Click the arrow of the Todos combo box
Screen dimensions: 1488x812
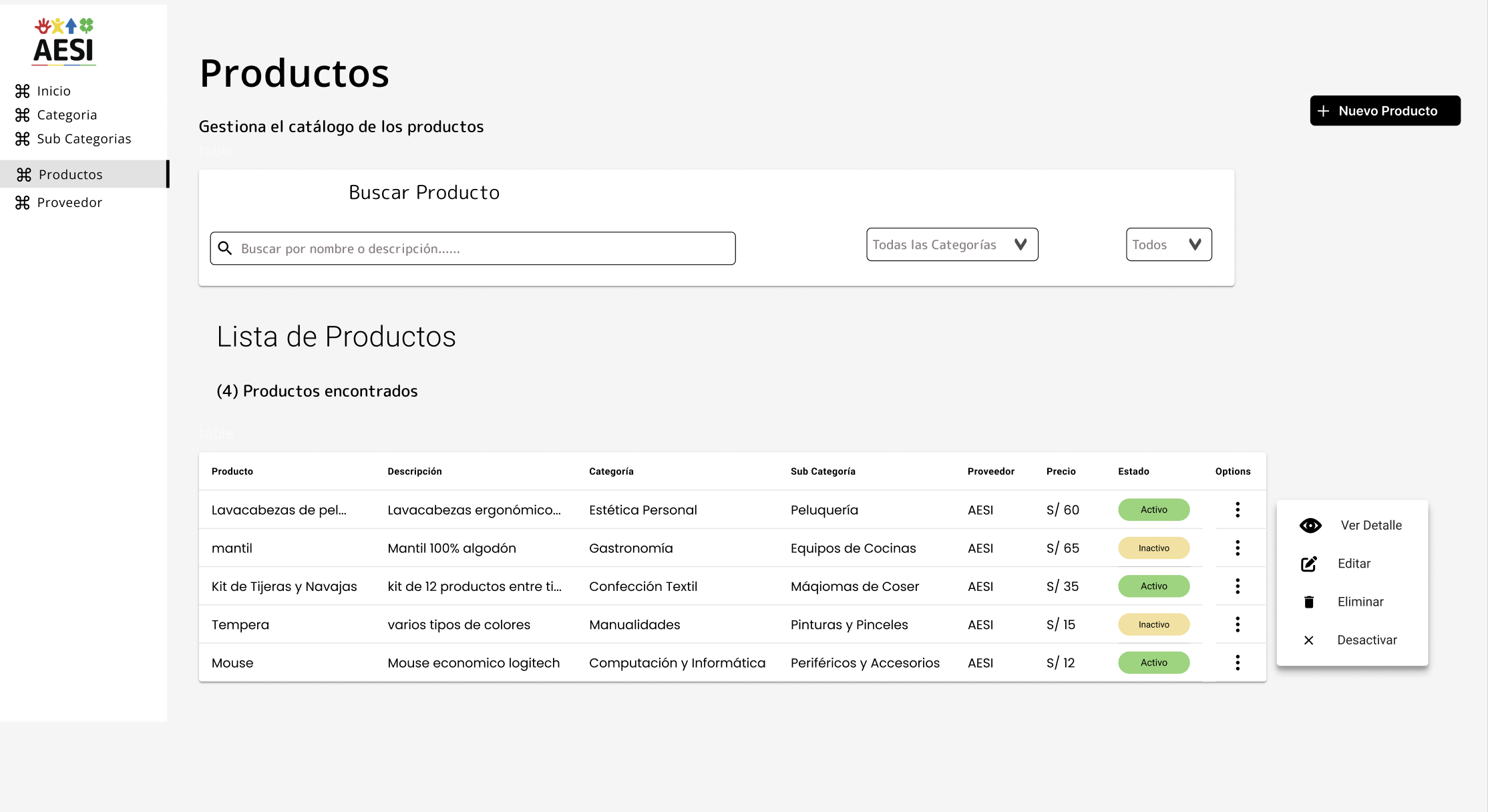click(1195, 244)
